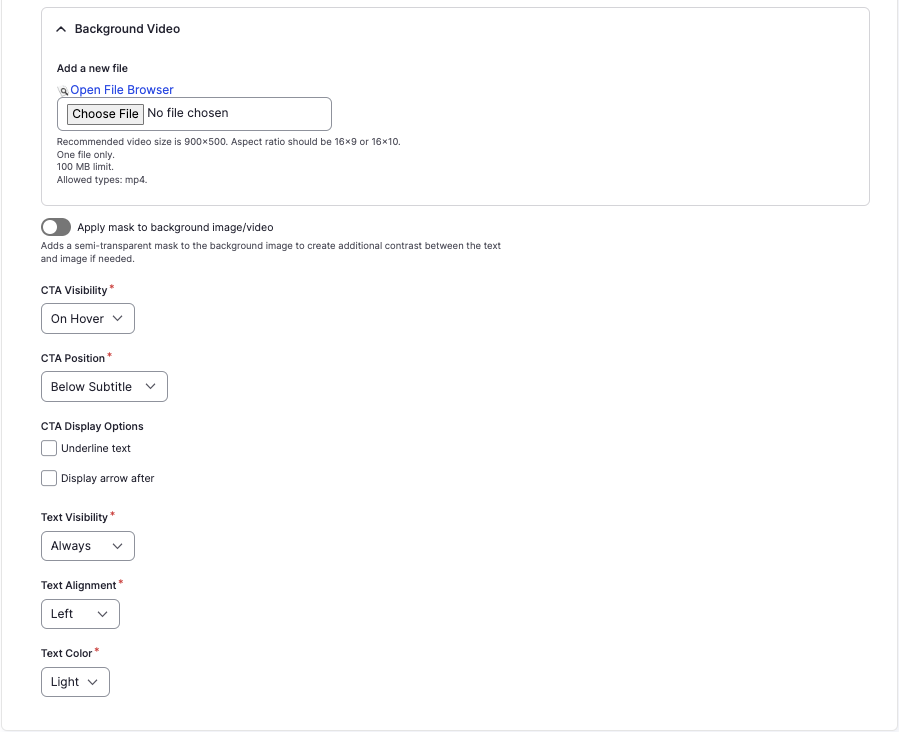
Task: Click the 'Underline text' label text
Action: tap(96, 448)
